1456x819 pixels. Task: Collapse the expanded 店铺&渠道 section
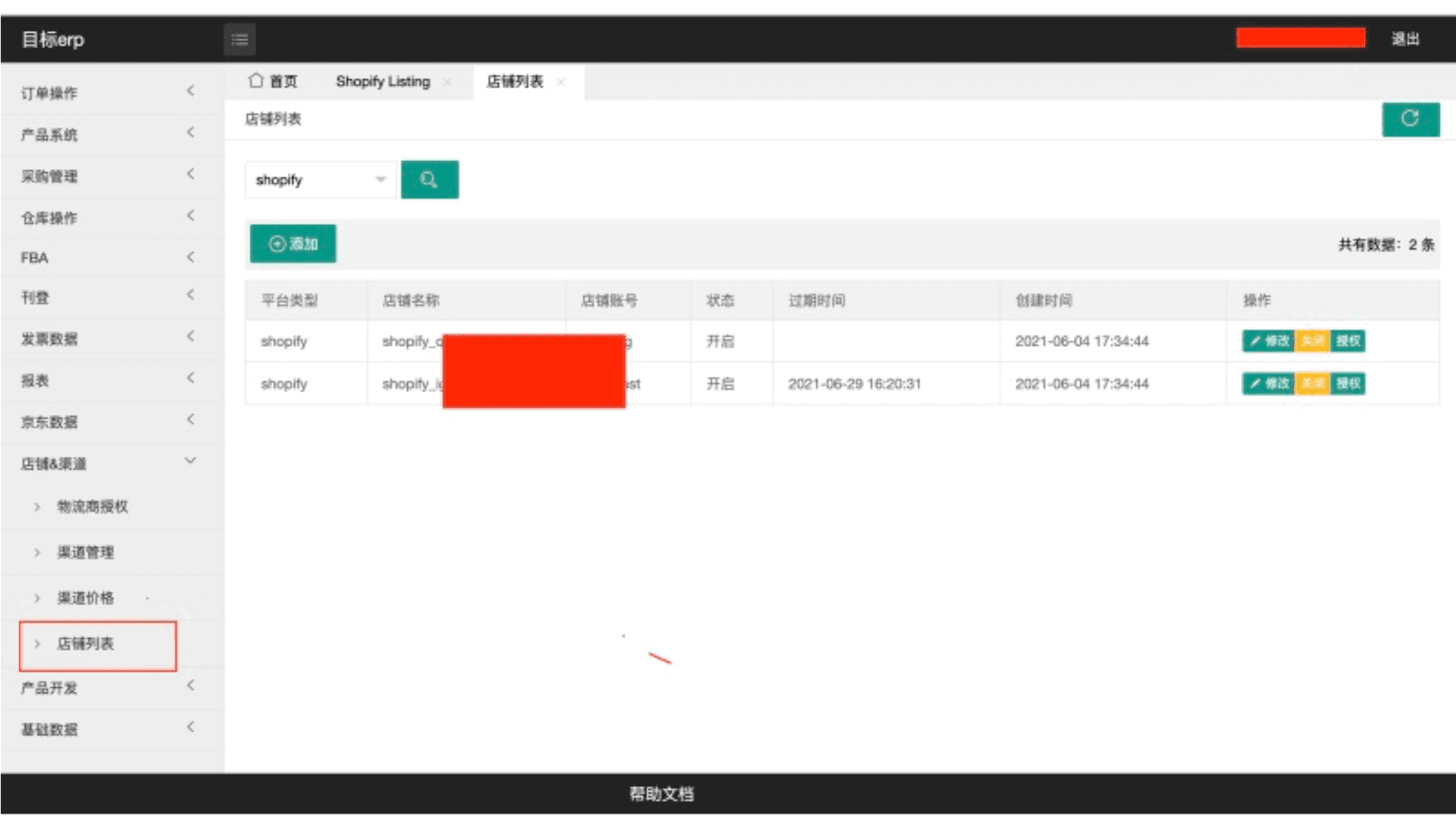tap(189, 461)
